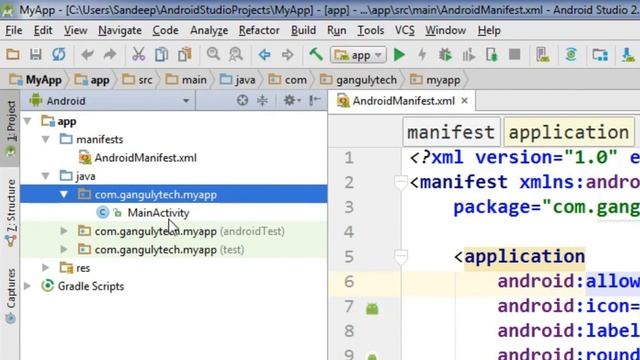This screenshot has width=640, height=360.
Task: Synchronize project with the refresh icon
Action: [58, 54]
